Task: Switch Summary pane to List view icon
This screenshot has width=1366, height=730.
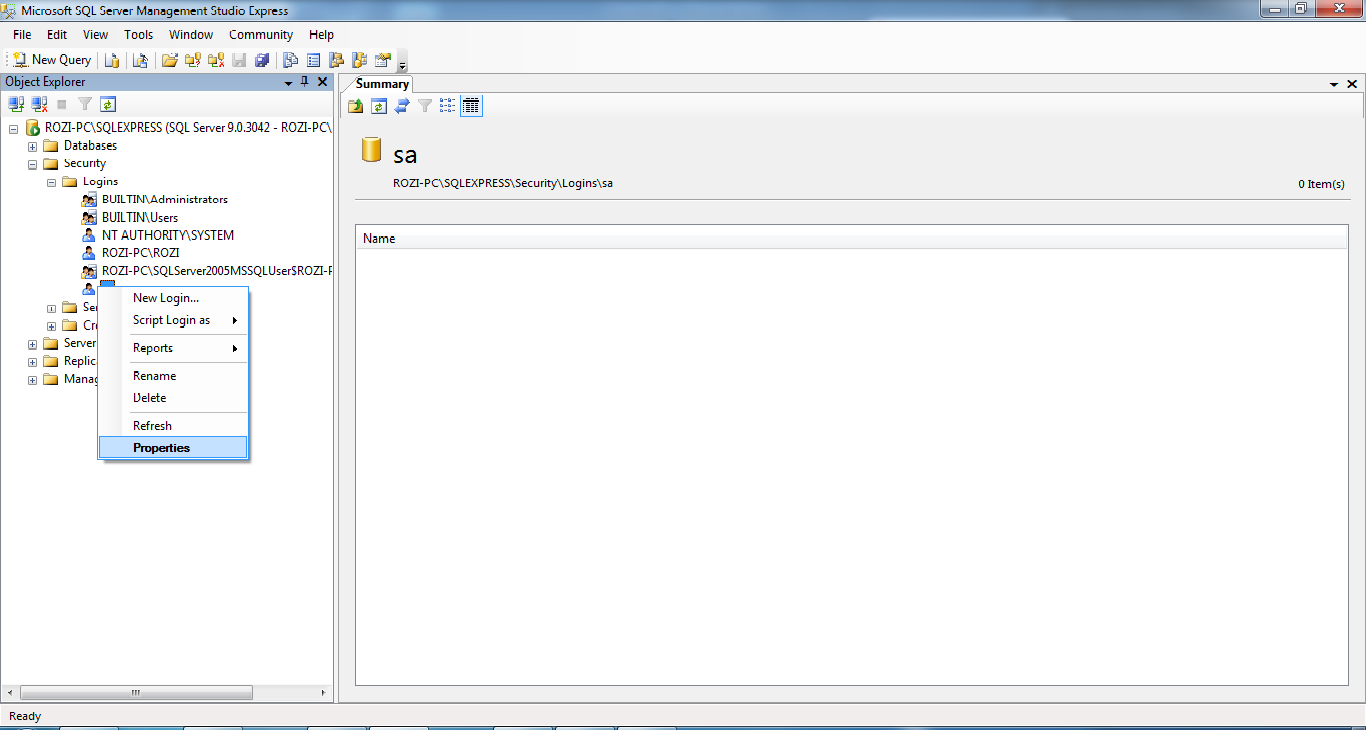Action: pos(448,105)
